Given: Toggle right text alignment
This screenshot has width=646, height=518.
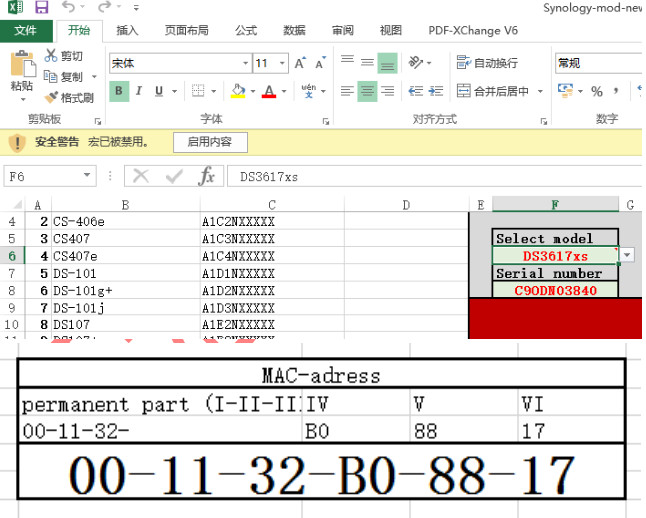Looking at the screenshot, I should [387, 91].
